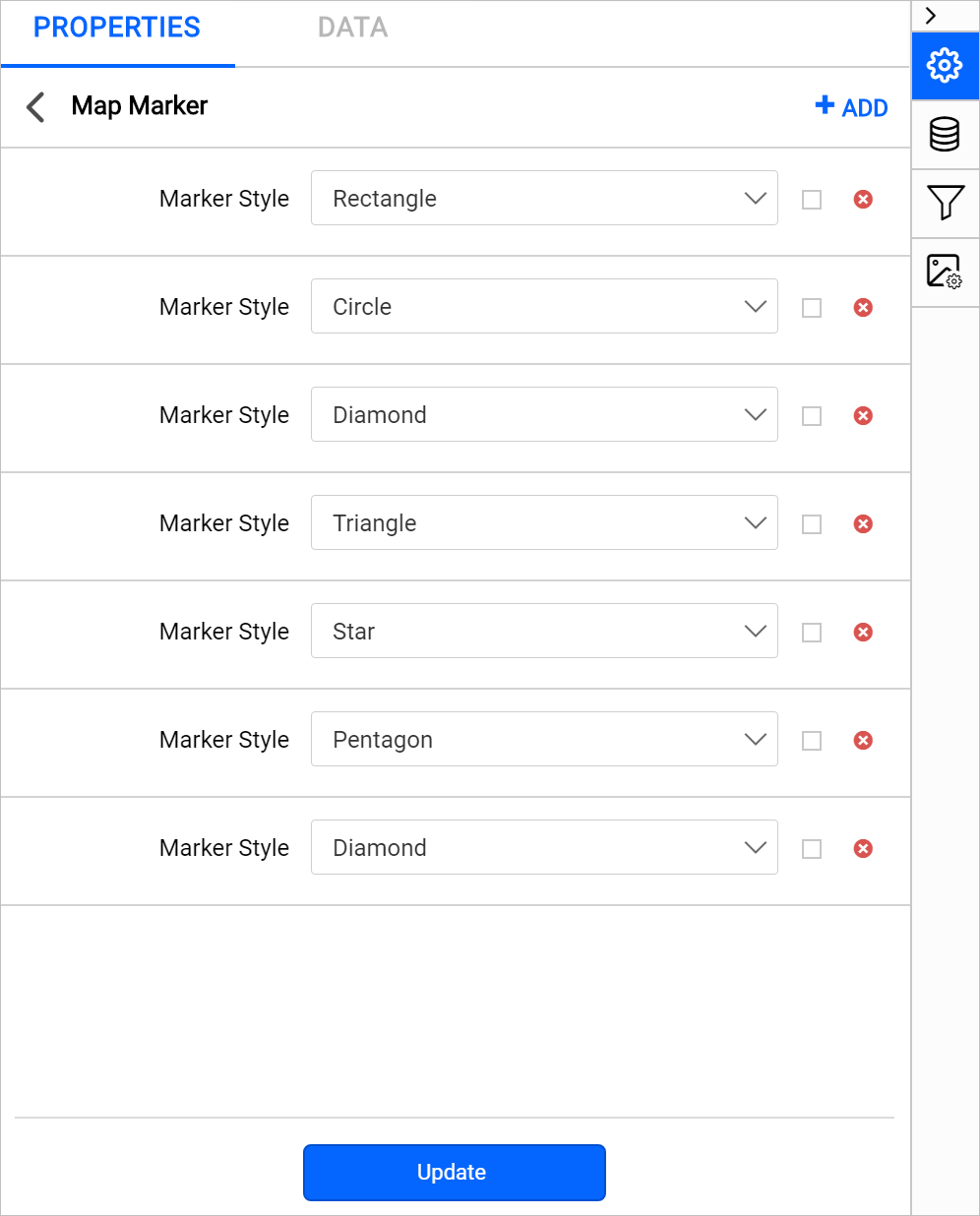Open the Filters panel using funnel icon
Image resolution: width=980 pixels, height=1216 pixels.
945,204
